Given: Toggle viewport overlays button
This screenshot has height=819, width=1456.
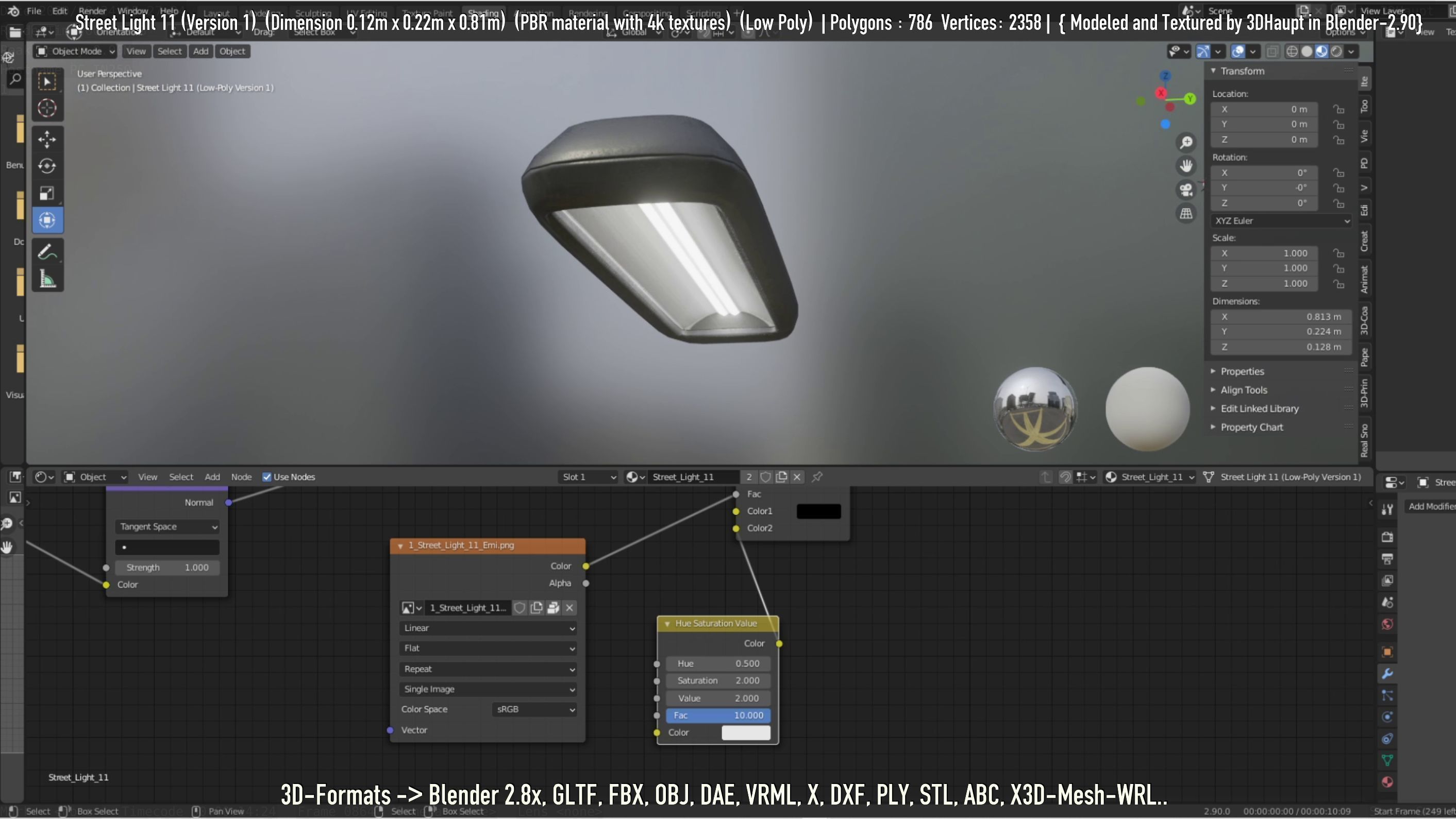Looking at the screenshot, I should tap(1238, 52).
